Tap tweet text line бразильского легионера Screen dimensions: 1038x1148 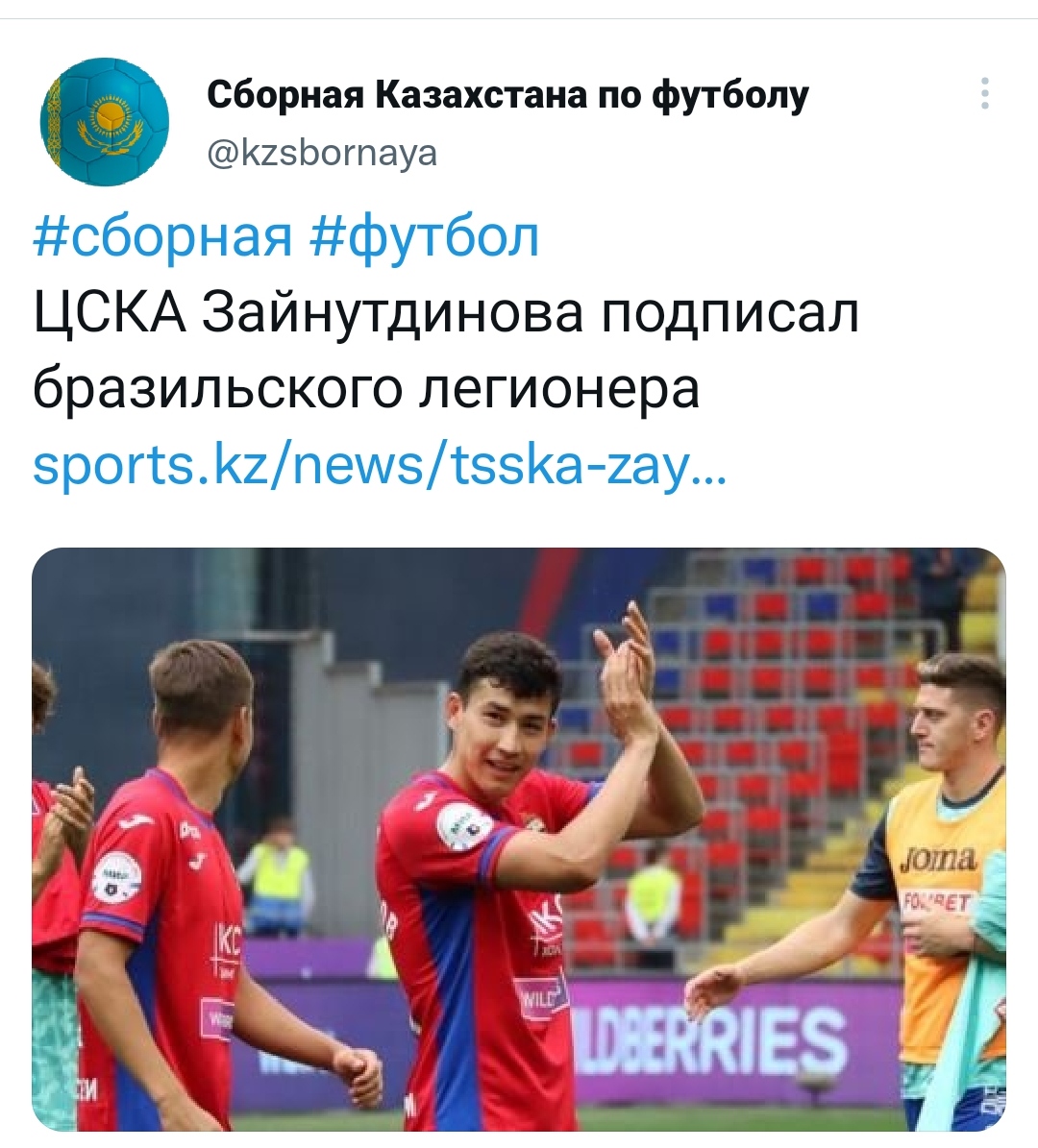click(366, 390)
